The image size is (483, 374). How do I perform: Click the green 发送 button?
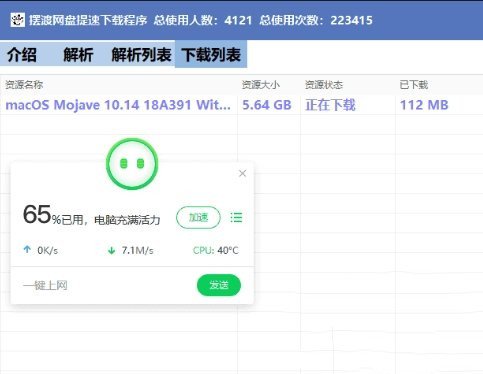point(219,285)
